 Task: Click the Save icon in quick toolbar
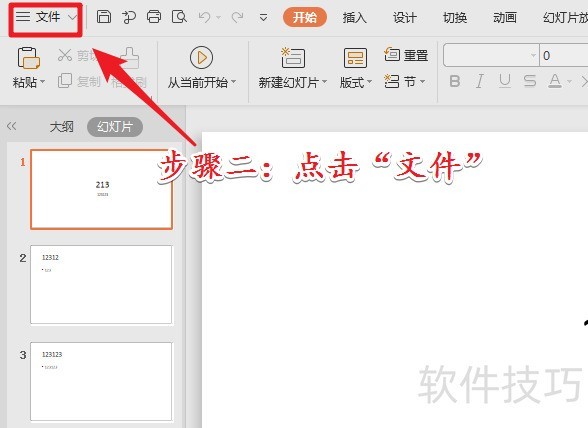(104, 17)
